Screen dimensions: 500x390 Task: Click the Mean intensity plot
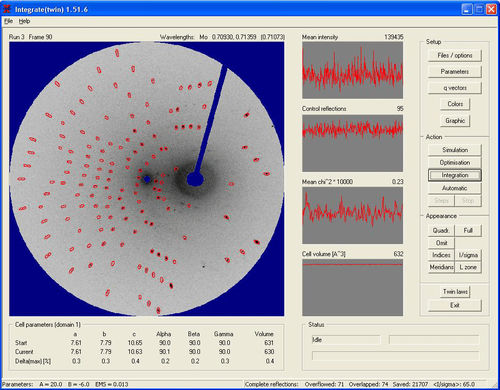(352, 70)
